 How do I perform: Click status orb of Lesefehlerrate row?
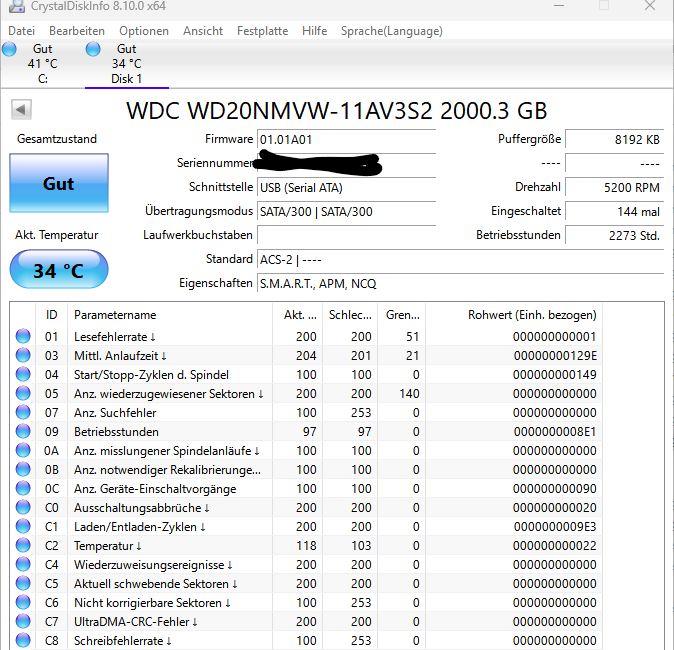pos(23,336)
